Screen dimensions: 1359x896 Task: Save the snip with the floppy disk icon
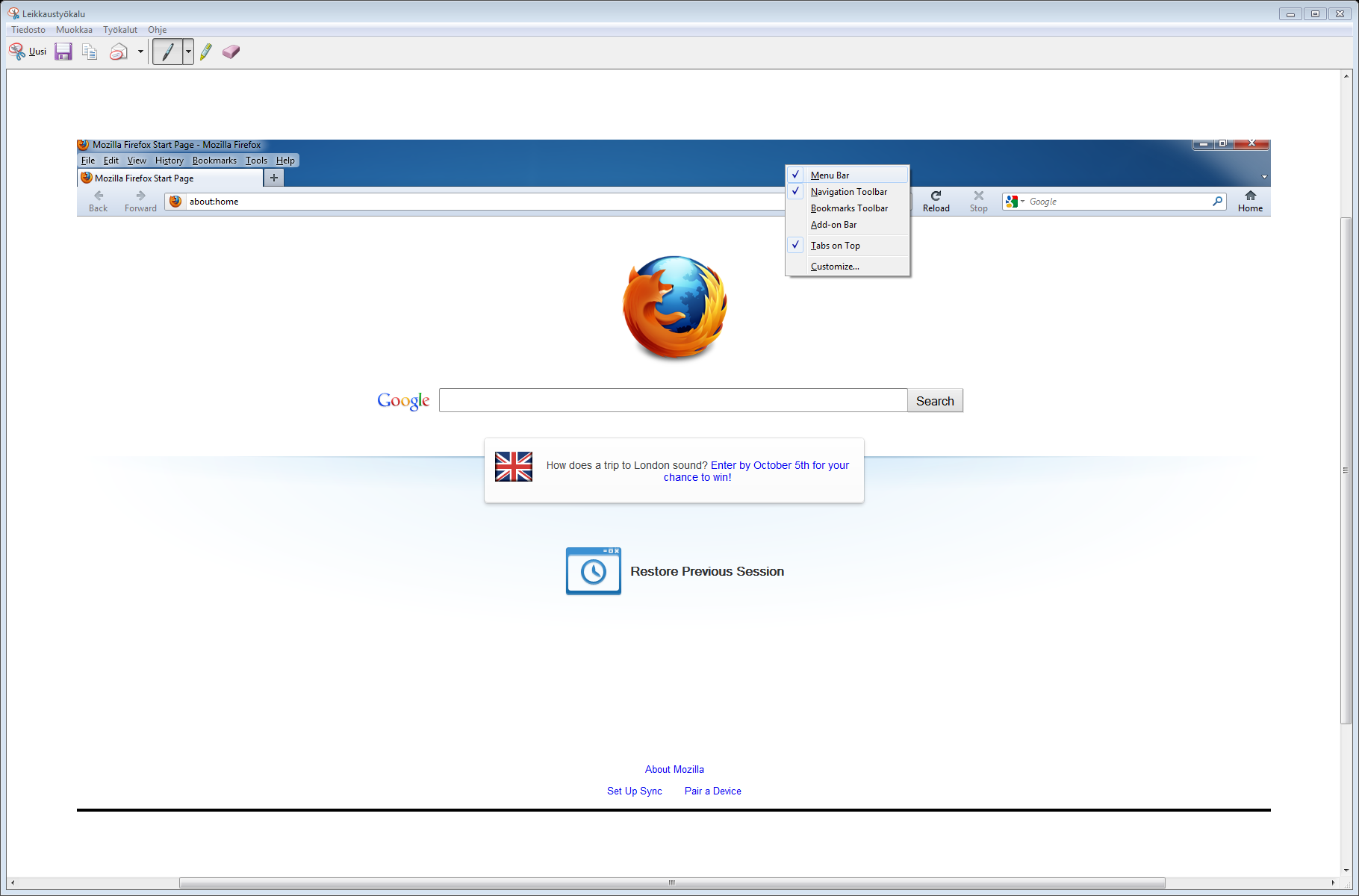pyautogui.click(x=63, y=52)
